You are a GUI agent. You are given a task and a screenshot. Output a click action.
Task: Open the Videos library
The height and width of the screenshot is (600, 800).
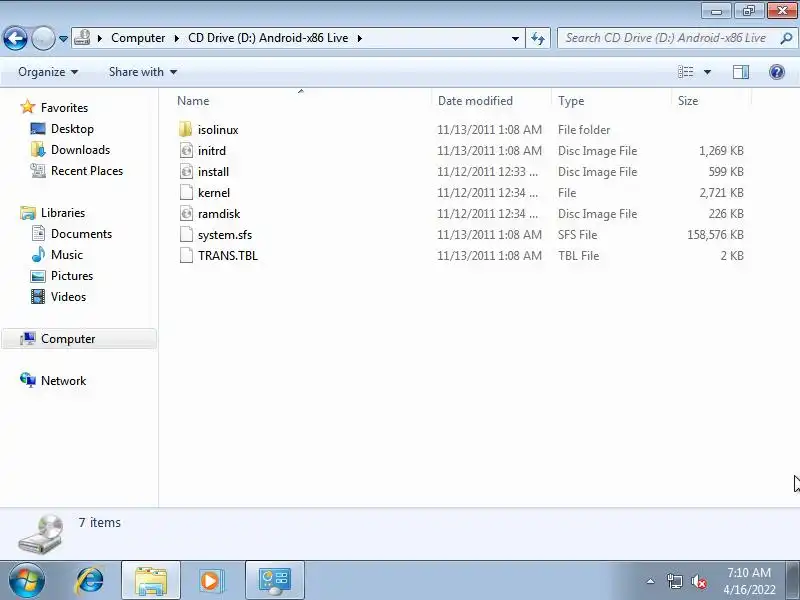[x=68, y=296]
